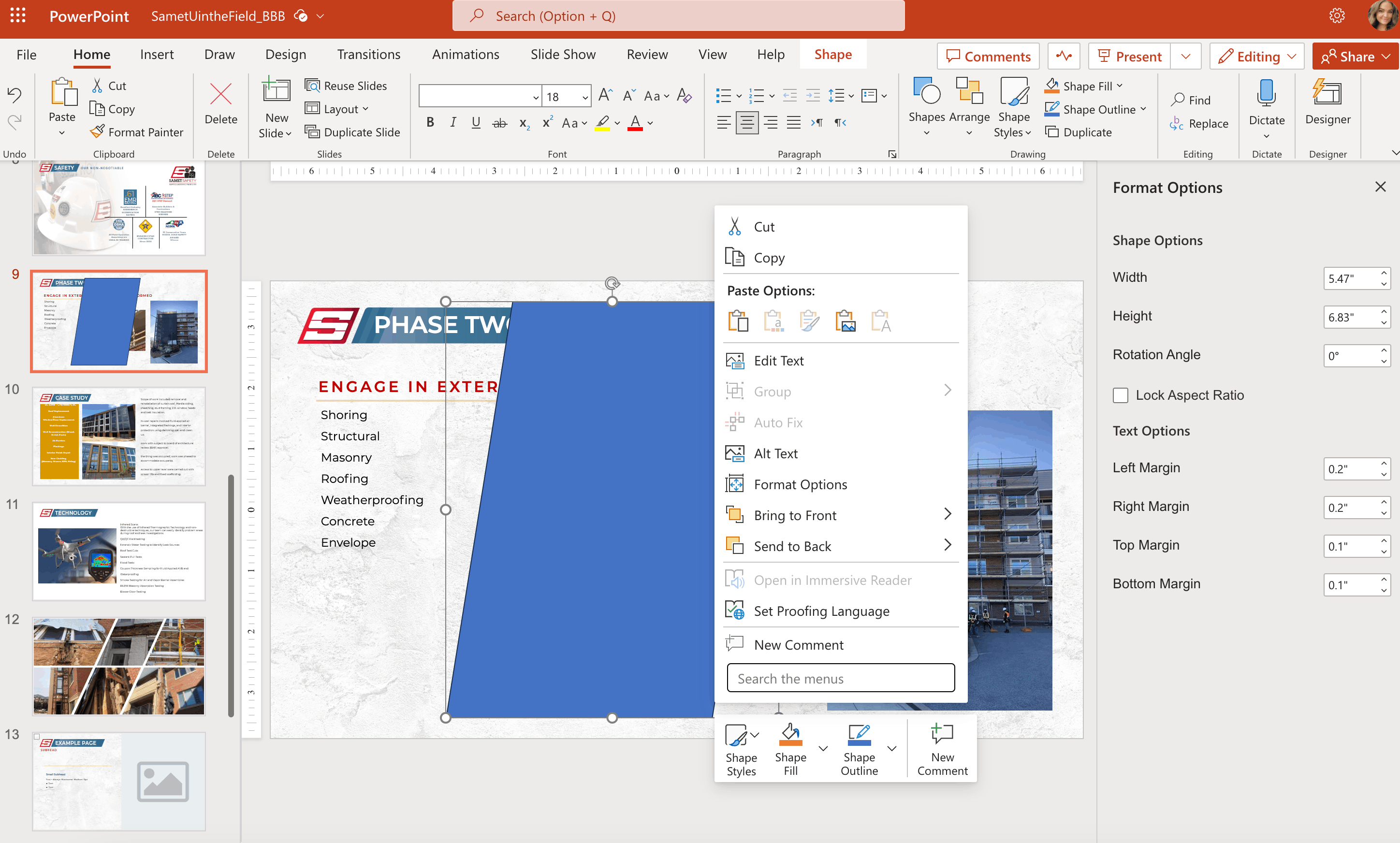This screenshot has height=843, width=1400.
Task: Expand the Shape Fill dropdown in ribbon
Action: (x=1120, y=86)
